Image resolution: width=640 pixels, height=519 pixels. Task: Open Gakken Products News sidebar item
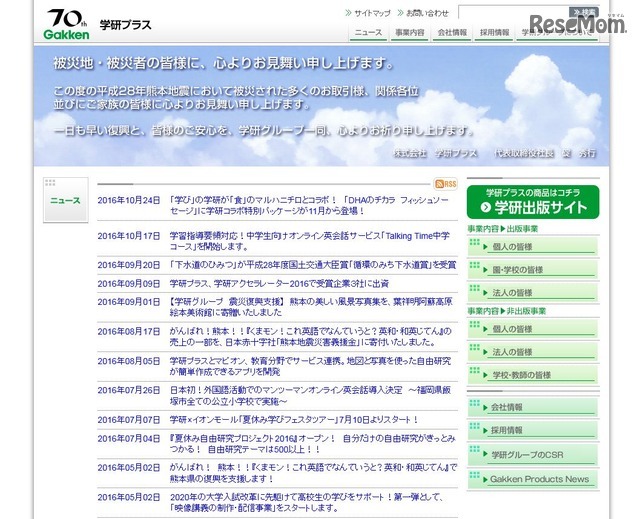[x=532, y=479]
